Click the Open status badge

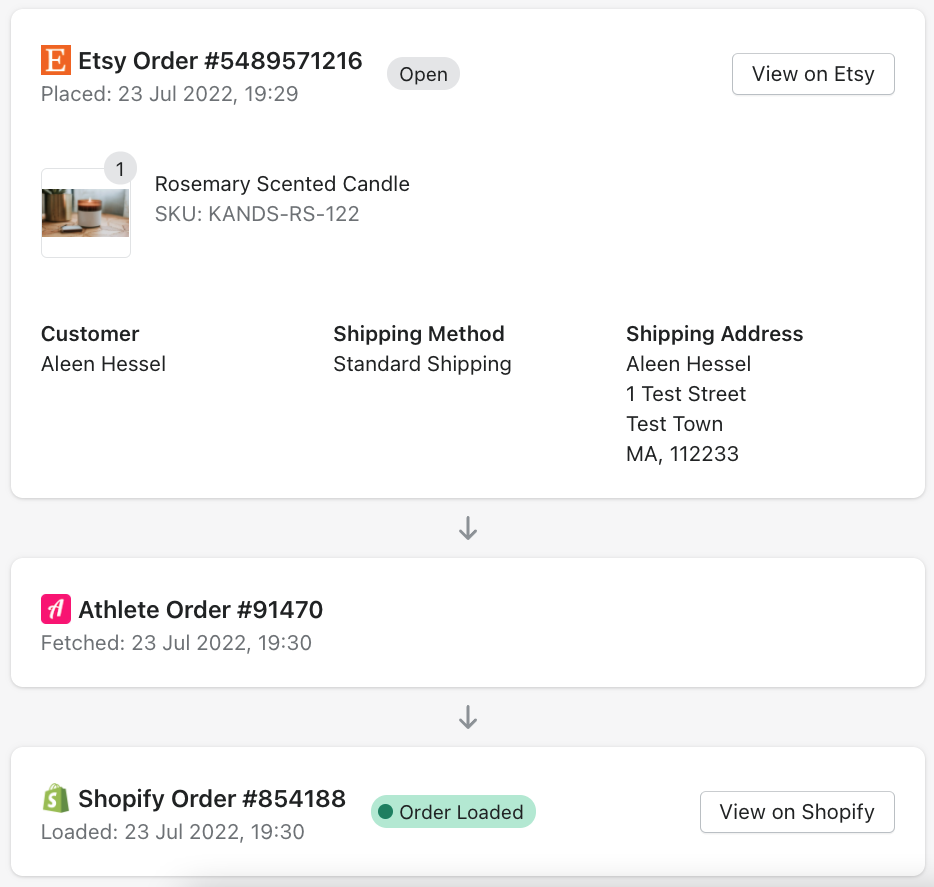(x=423, y=74)
